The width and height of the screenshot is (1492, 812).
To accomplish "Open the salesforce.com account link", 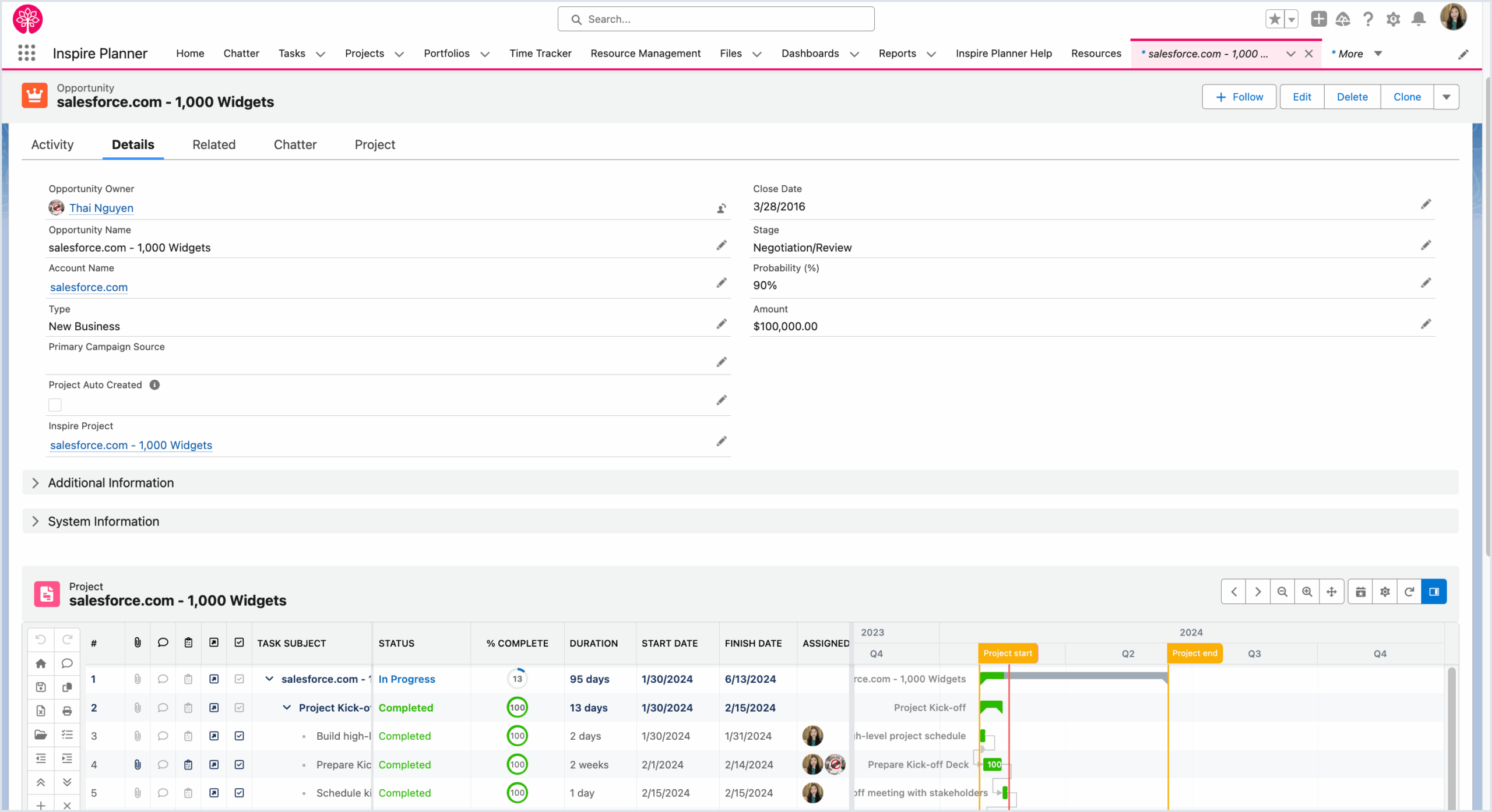I will (88, 287).
